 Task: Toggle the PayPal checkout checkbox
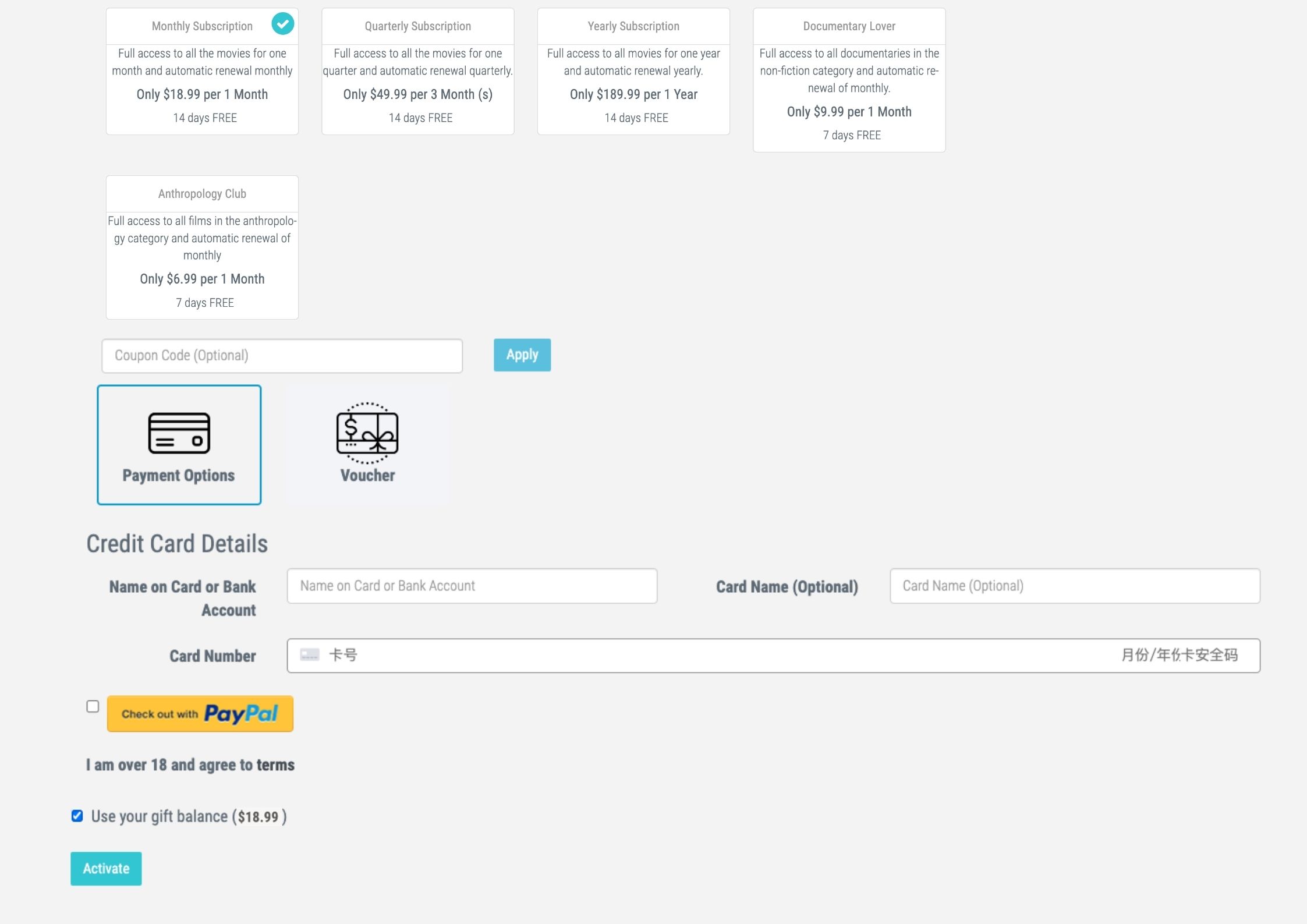click(93, 706)
